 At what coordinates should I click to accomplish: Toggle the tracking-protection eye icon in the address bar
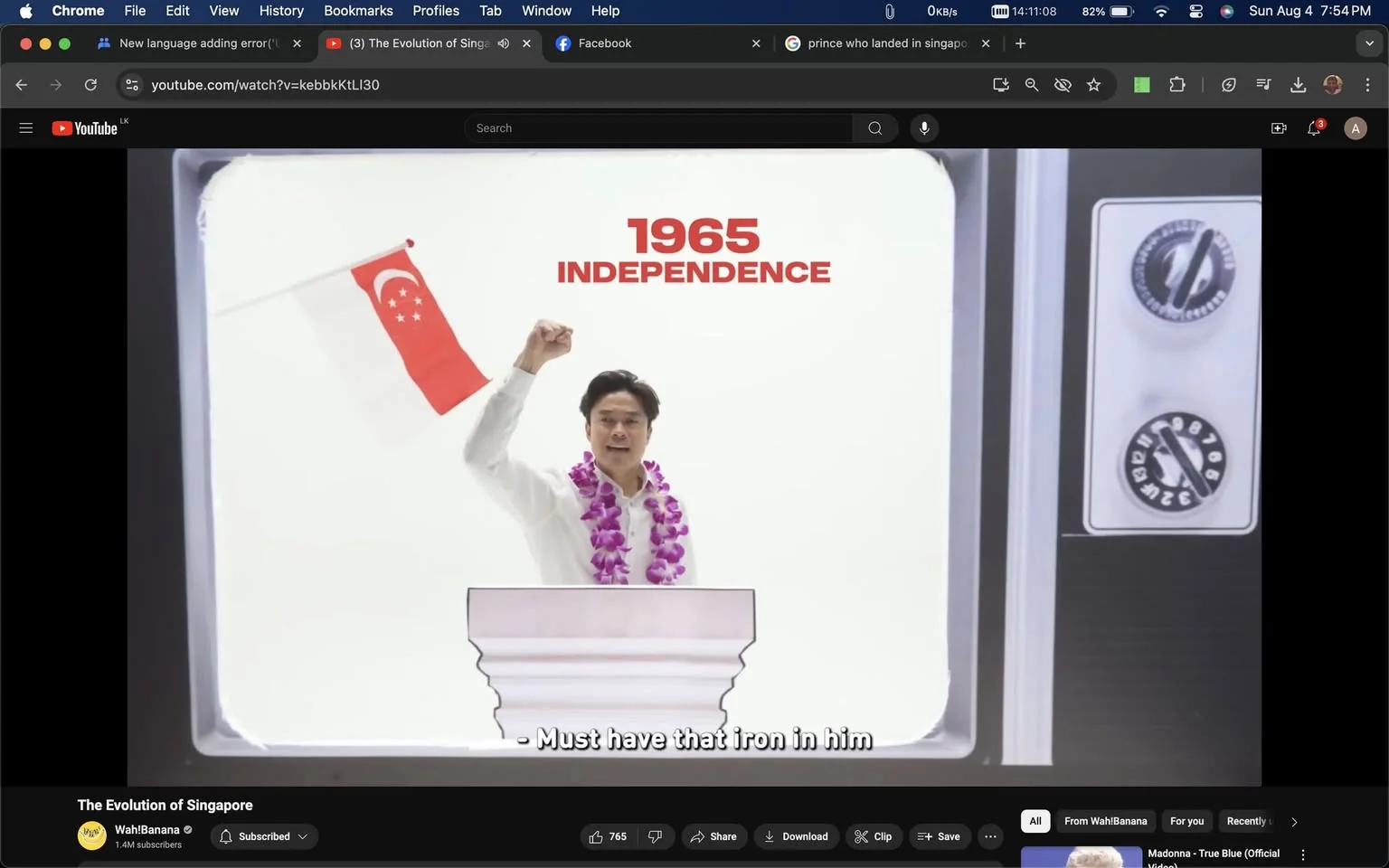pyautogui.click(x=1063, y=85)
